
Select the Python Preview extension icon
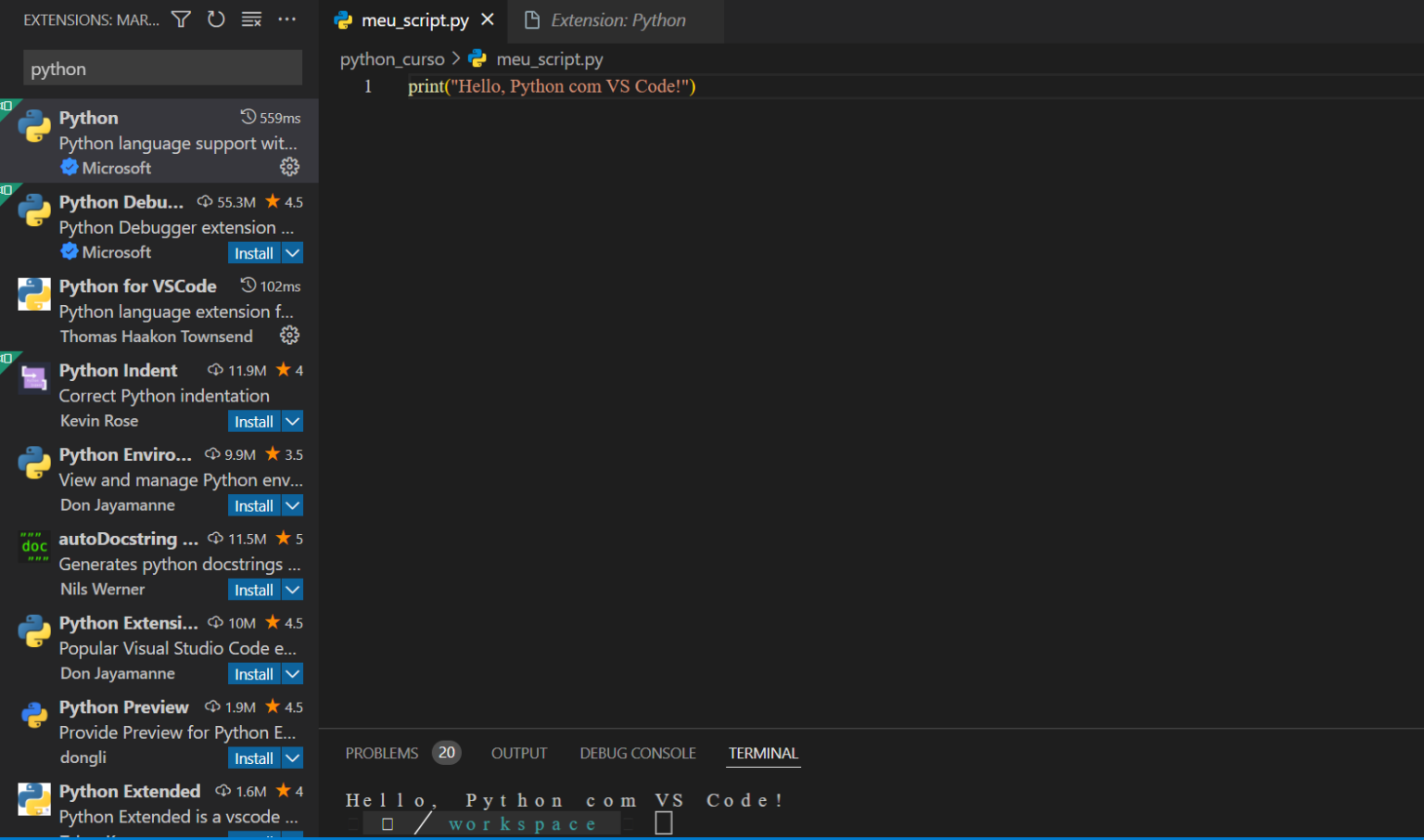point(34,715)
